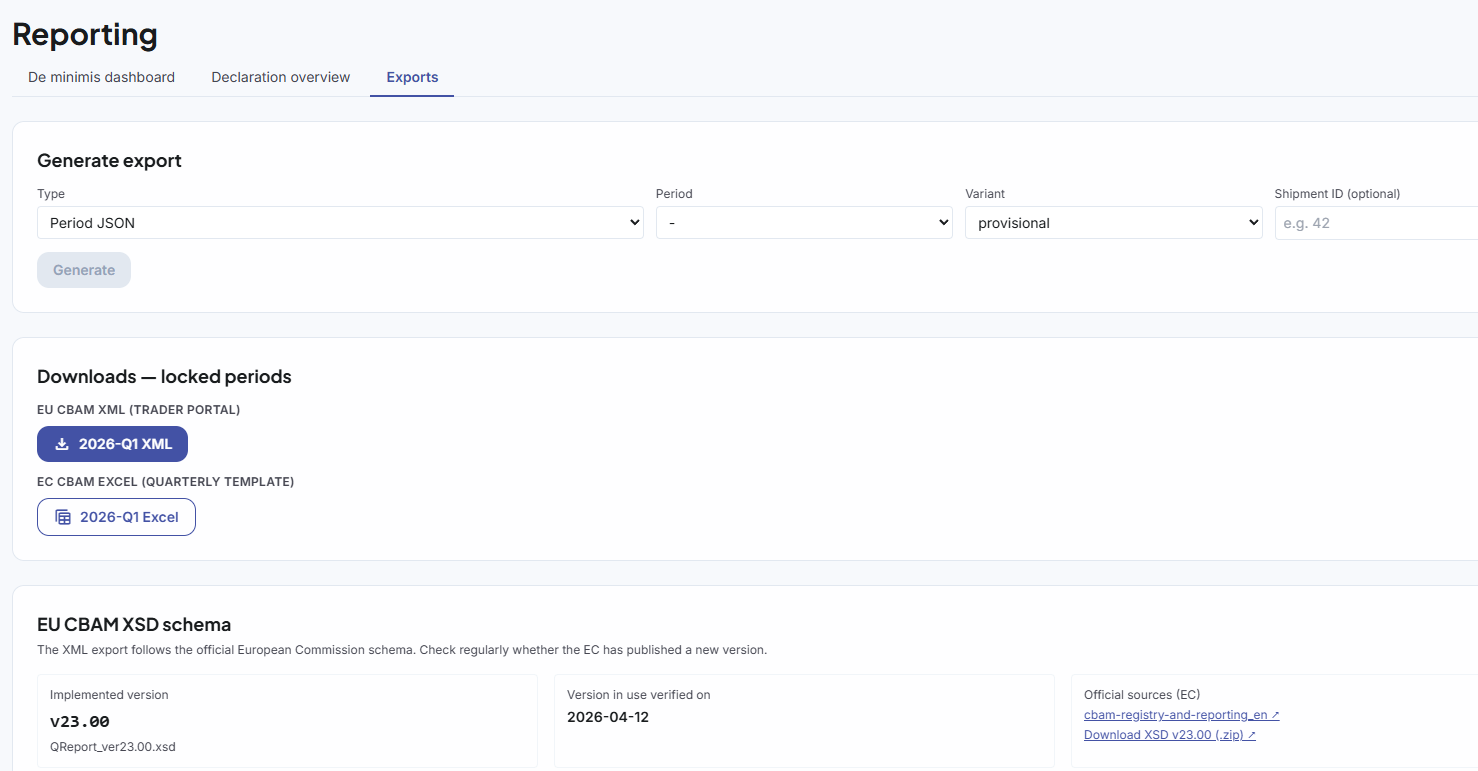Image resolution: width=1478 pixels, height=771 pixels.
Task: Click the external-link arrow beside Download XSD v23.00
Action: (1251, 735)
